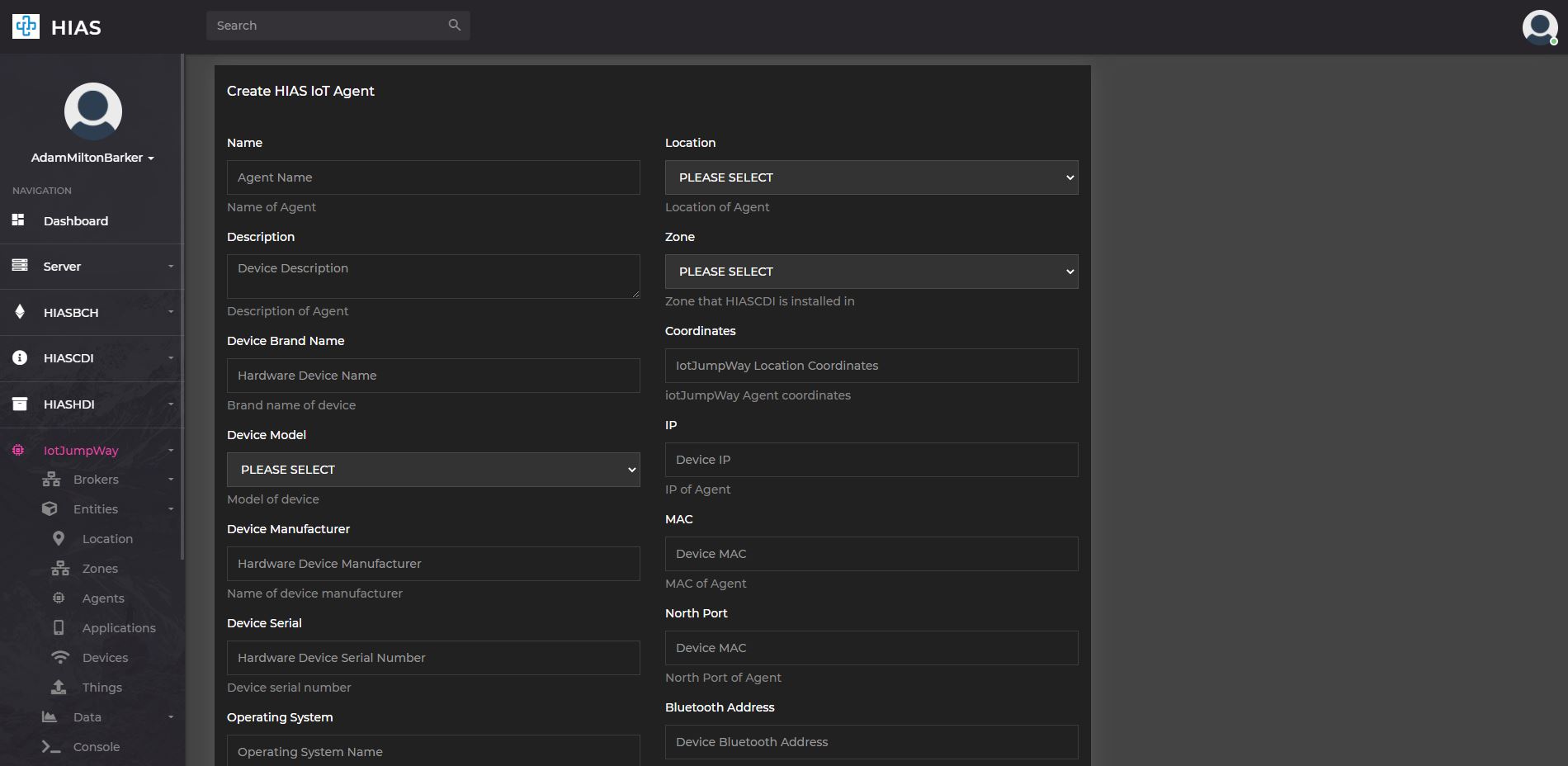Screen dimensions: 1568x766
Task: Expand the Server menu arrow
Action: (171, 266)
